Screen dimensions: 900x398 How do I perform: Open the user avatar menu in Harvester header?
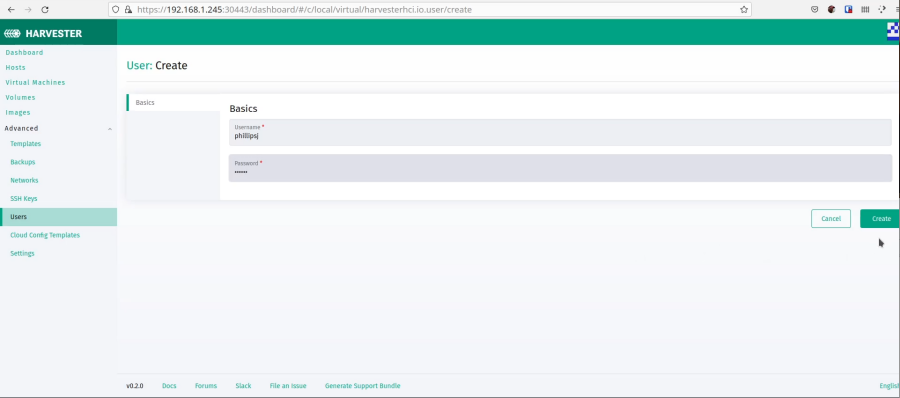pyautogui.click(x=893, y=32)
